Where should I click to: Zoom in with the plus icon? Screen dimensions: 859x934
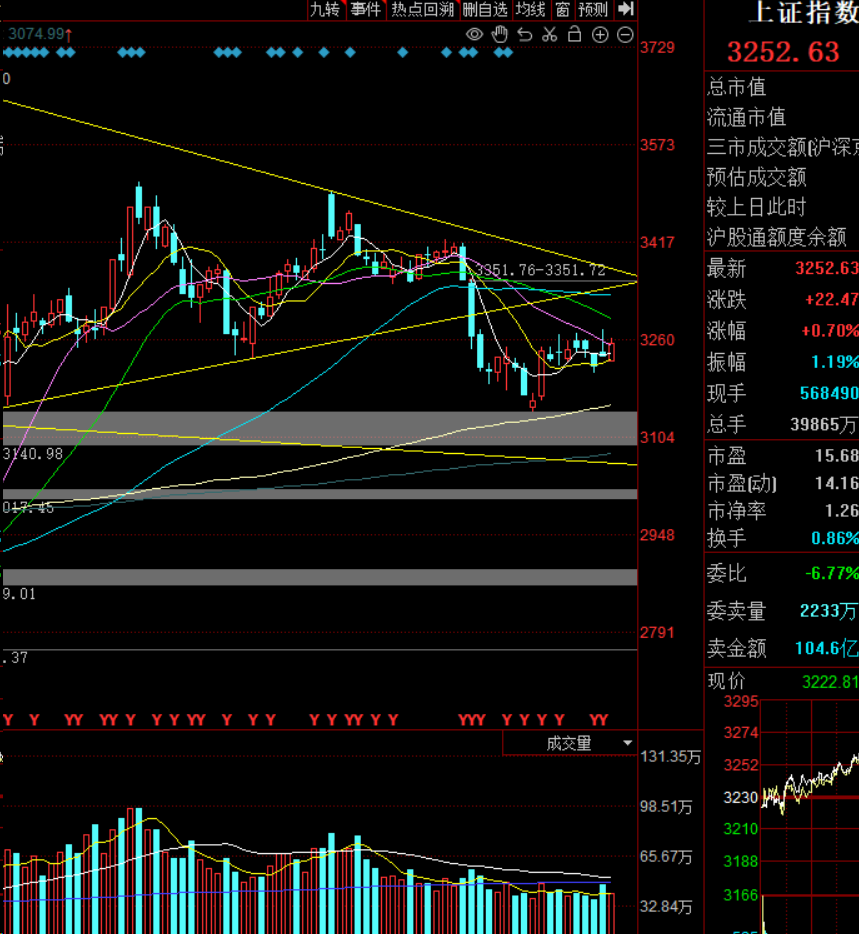600,34
